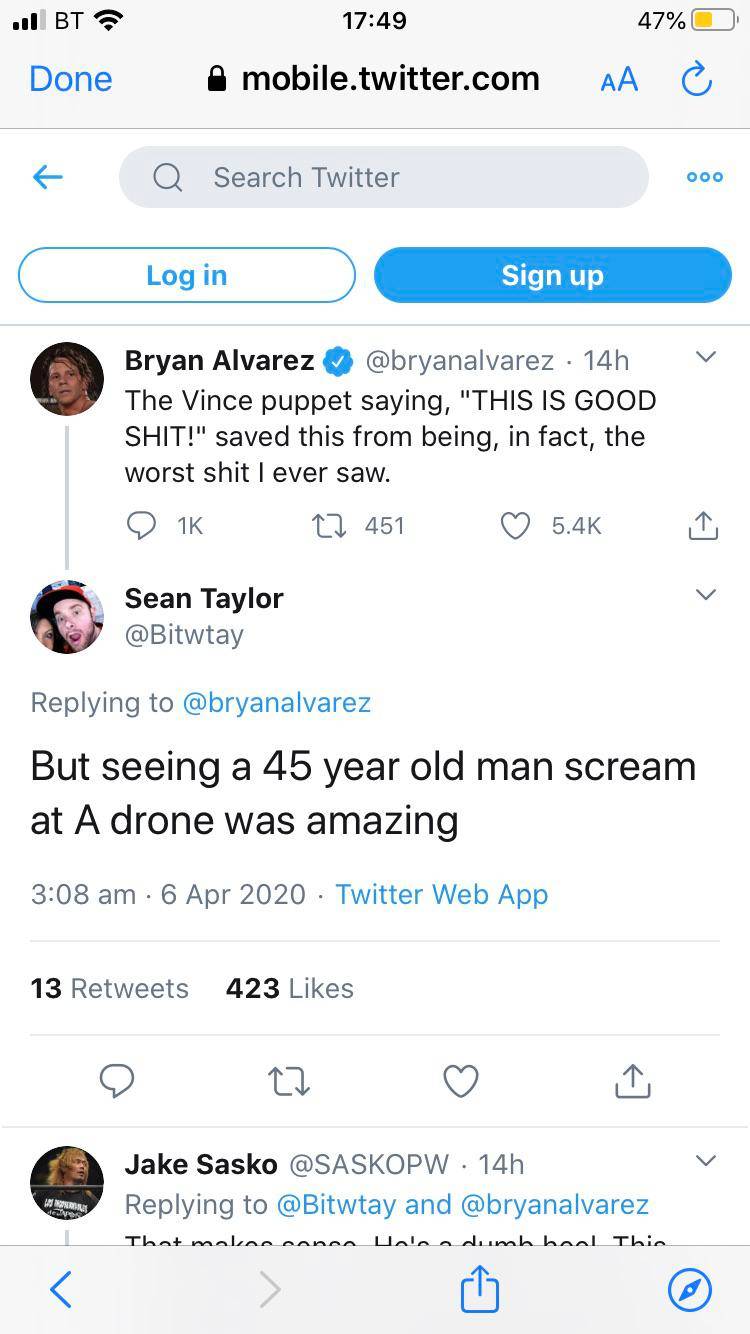Go back with Twitter's back arrow
Screen dimensions: 750x1334
coord(48,177)
